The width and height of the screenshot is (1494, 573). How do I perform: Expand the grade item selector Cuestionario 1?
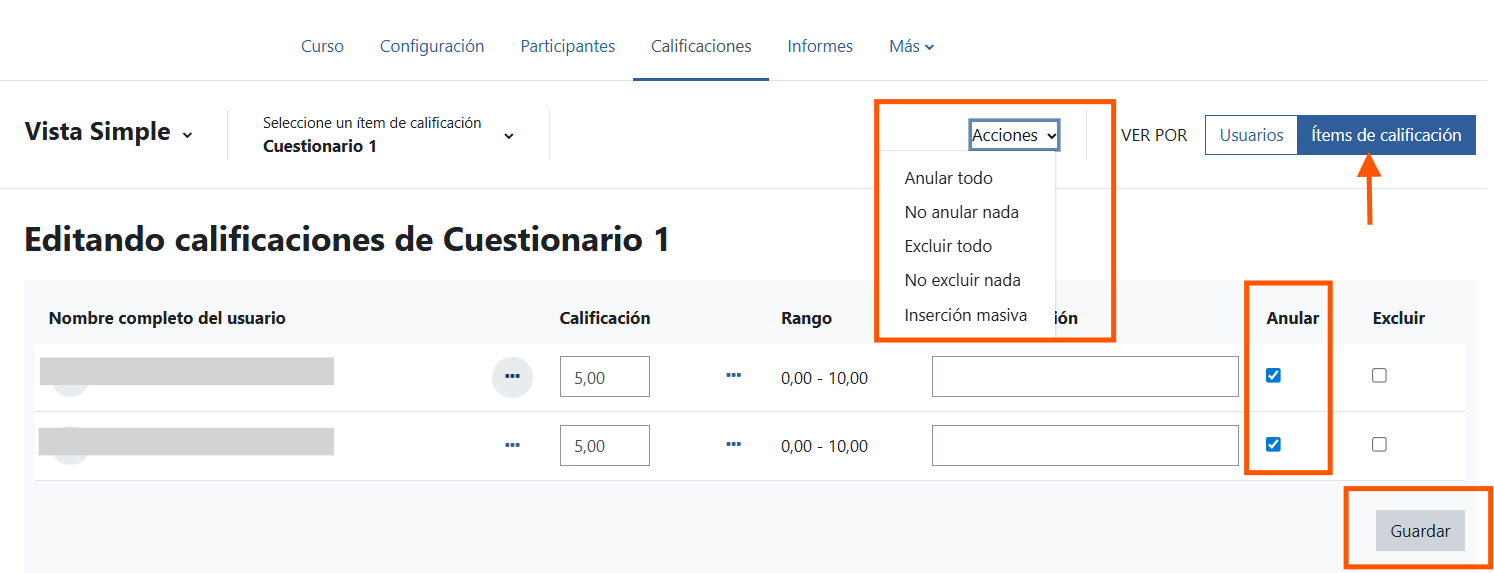(388, 135)
